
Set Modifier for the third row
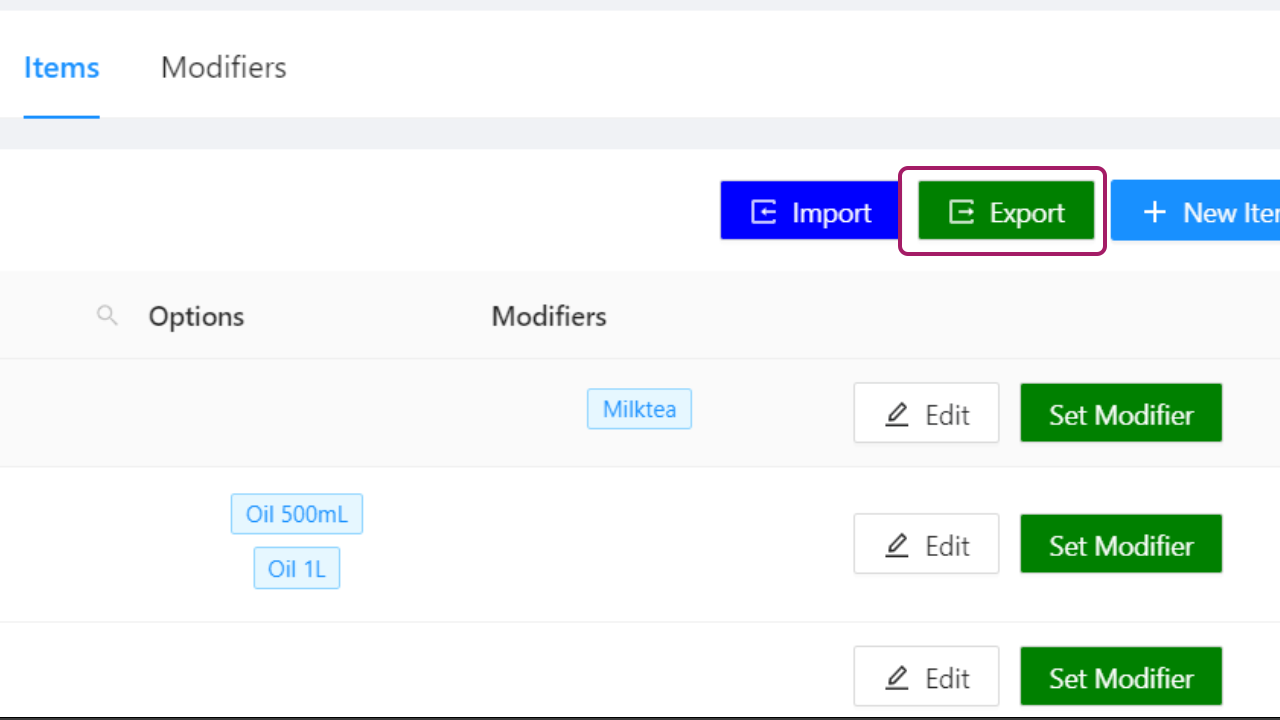(x=1121, y=677)
